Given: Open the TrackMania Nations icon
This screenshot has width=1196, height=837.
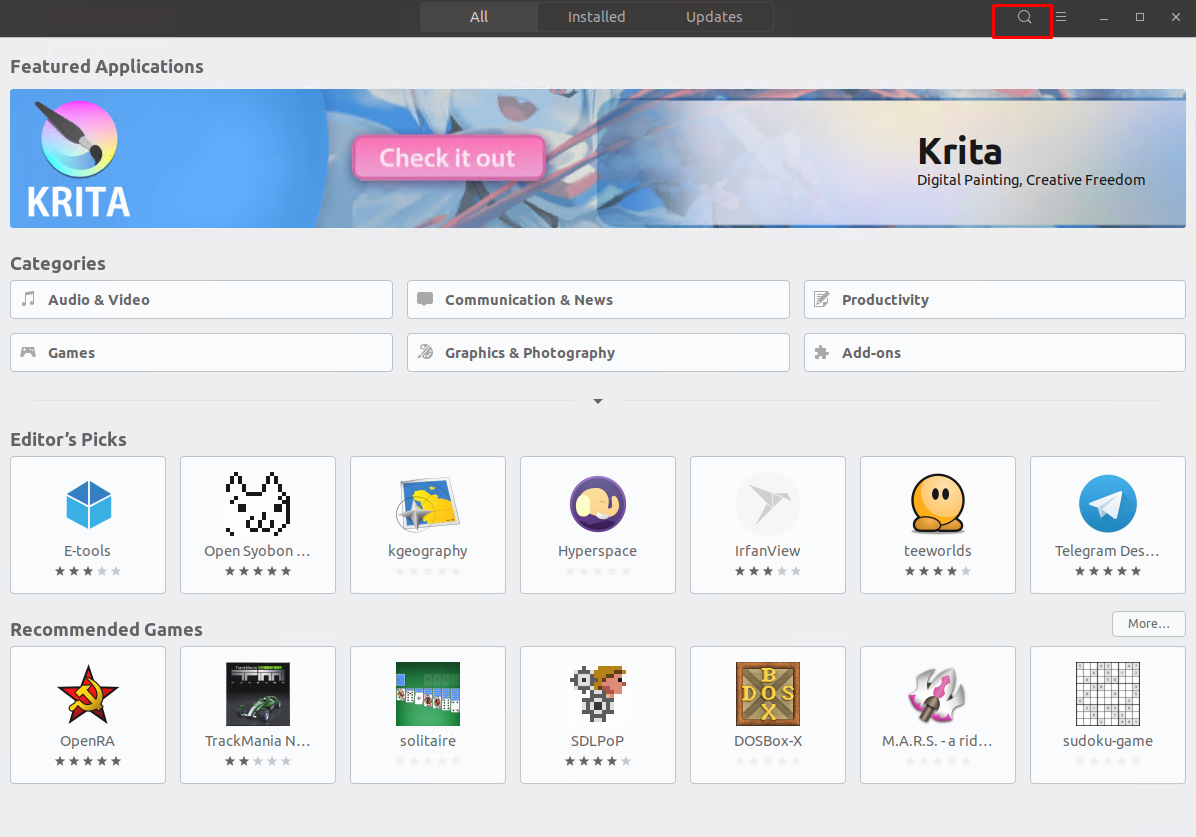Looking at the screenshot, I should (258, 694).
